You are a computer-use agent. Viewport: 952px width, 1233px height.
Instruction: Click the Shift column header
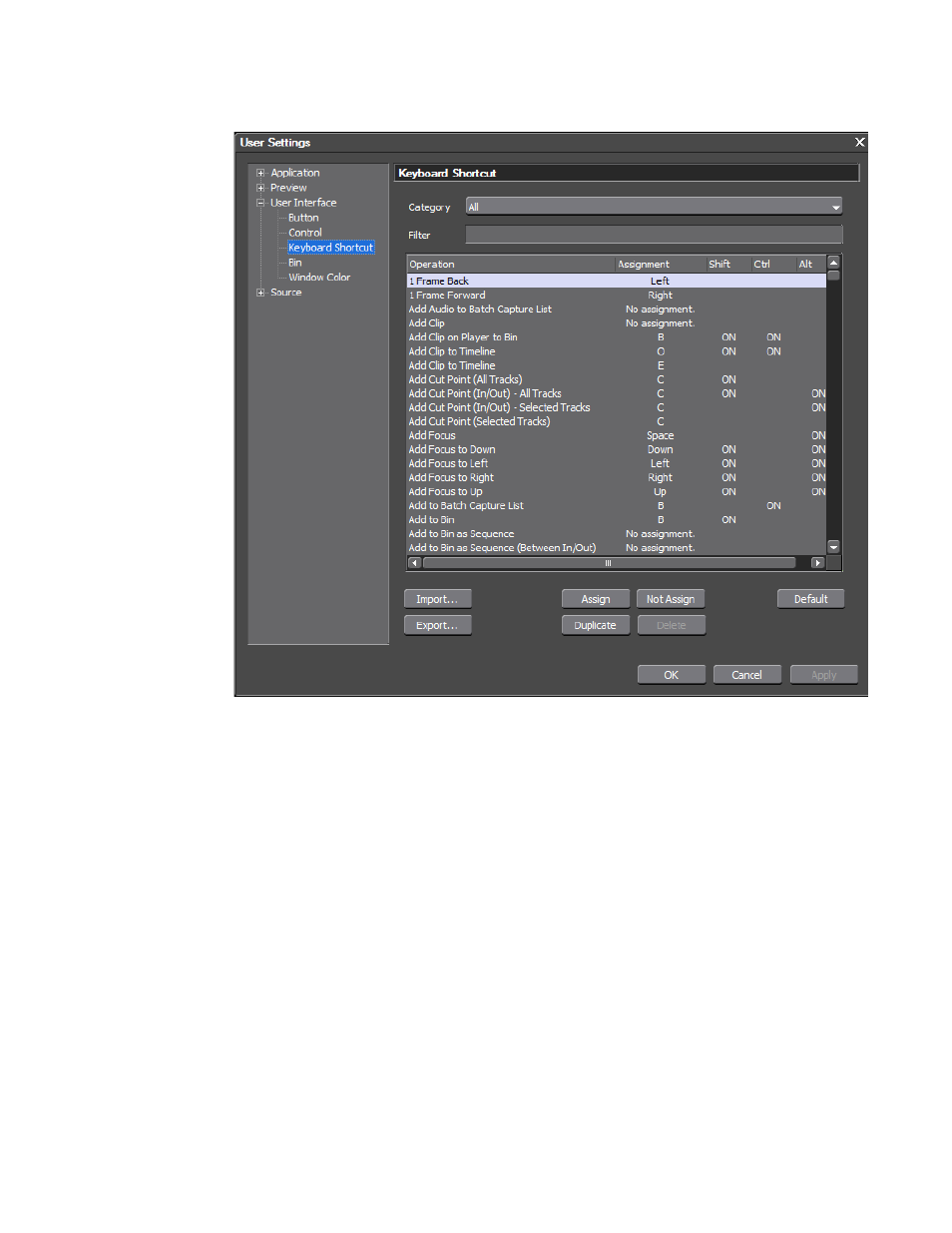pos(728,265)
